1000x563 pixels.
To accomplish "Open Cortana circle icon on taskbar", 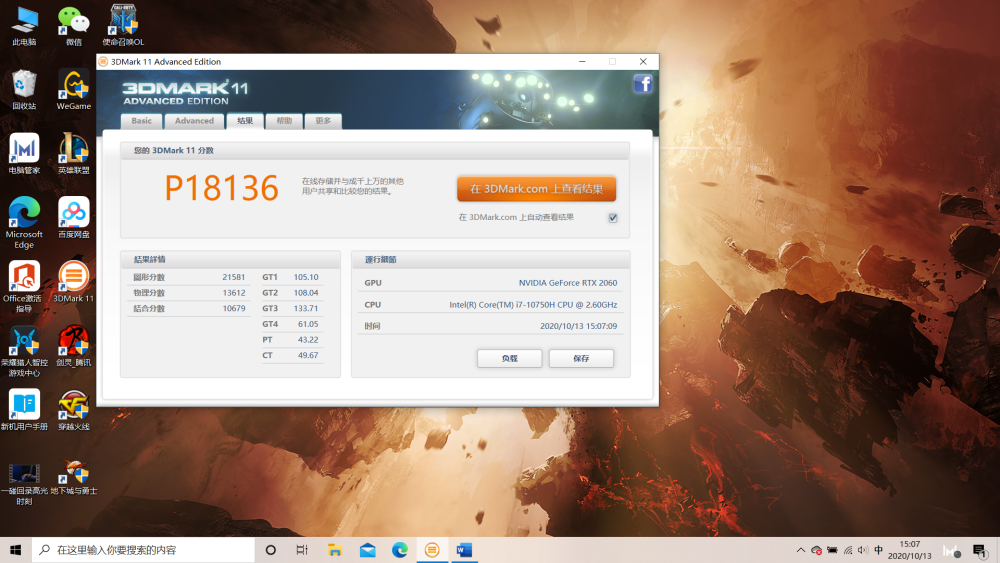I will [x=270, y=550].
